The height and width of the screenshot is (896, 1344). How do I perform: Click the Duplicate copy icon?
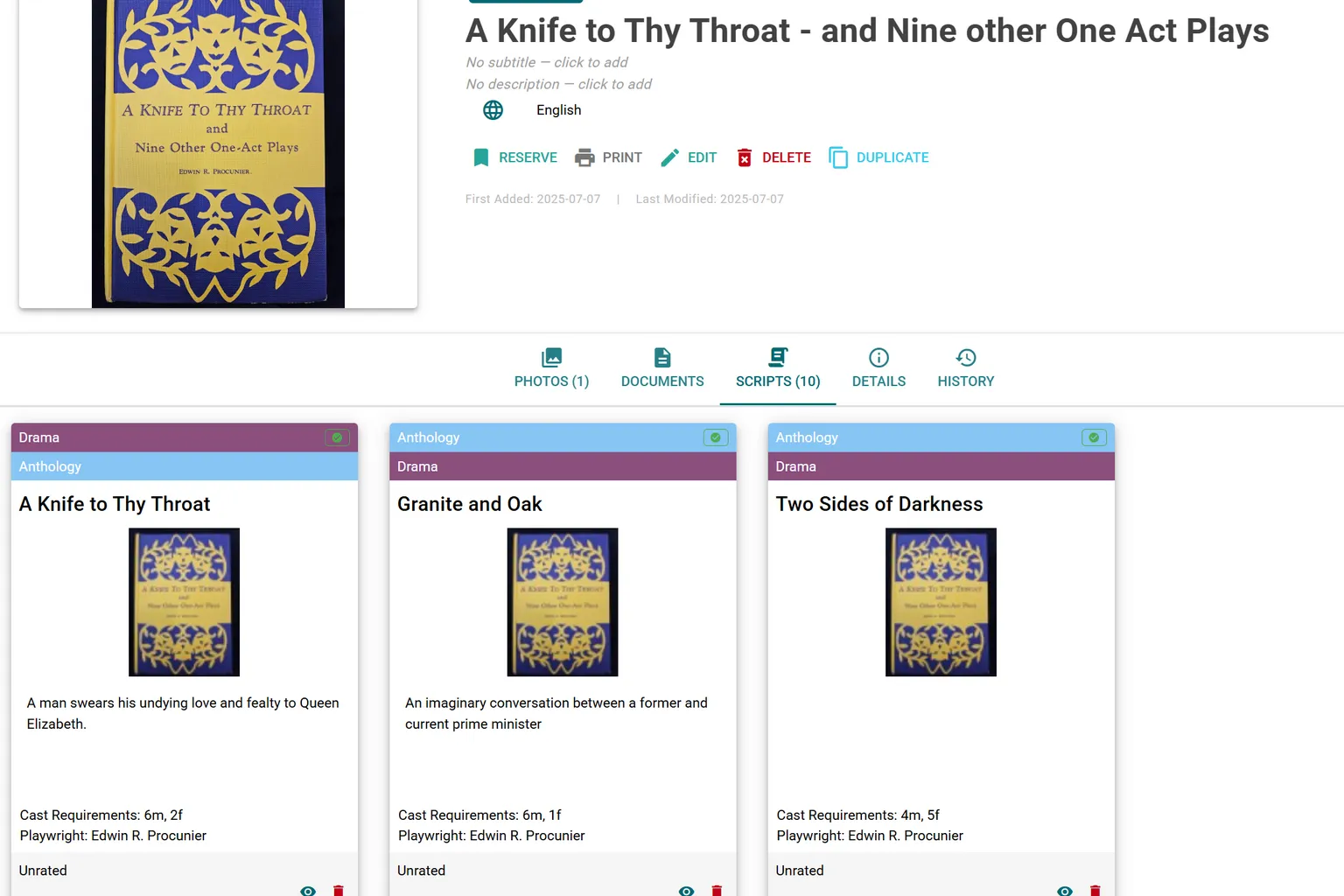tap(838, 157)
